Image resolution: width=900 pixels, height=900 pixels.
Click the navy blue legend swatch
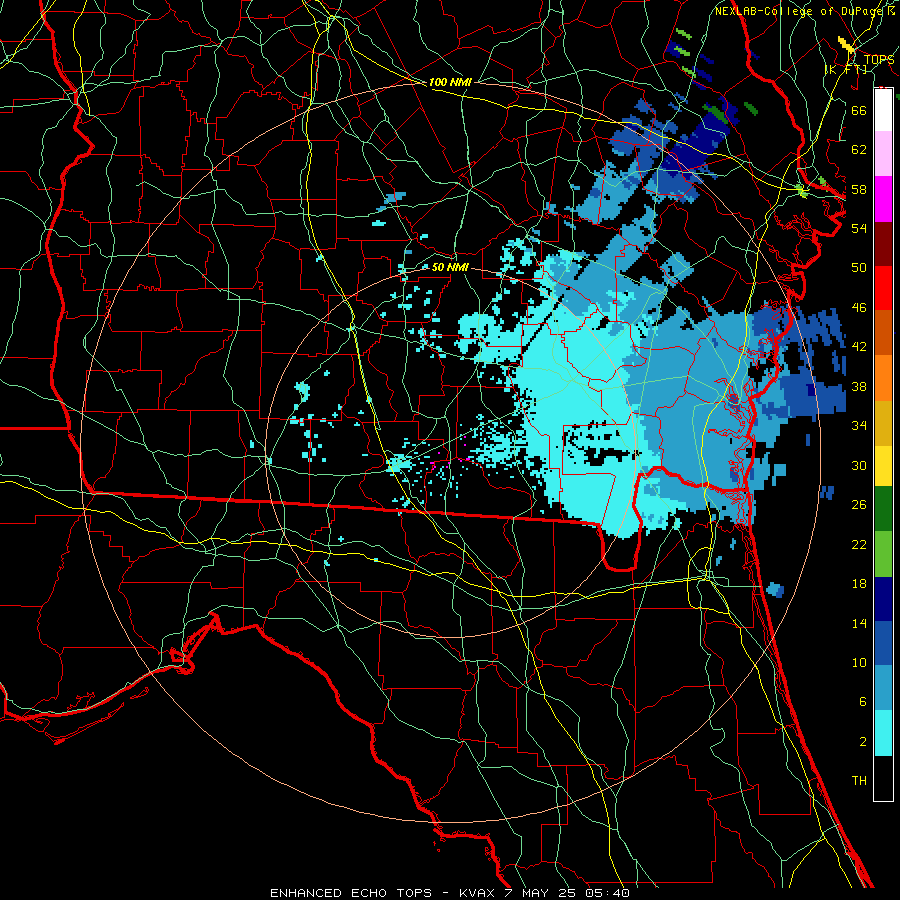point(883,599)
